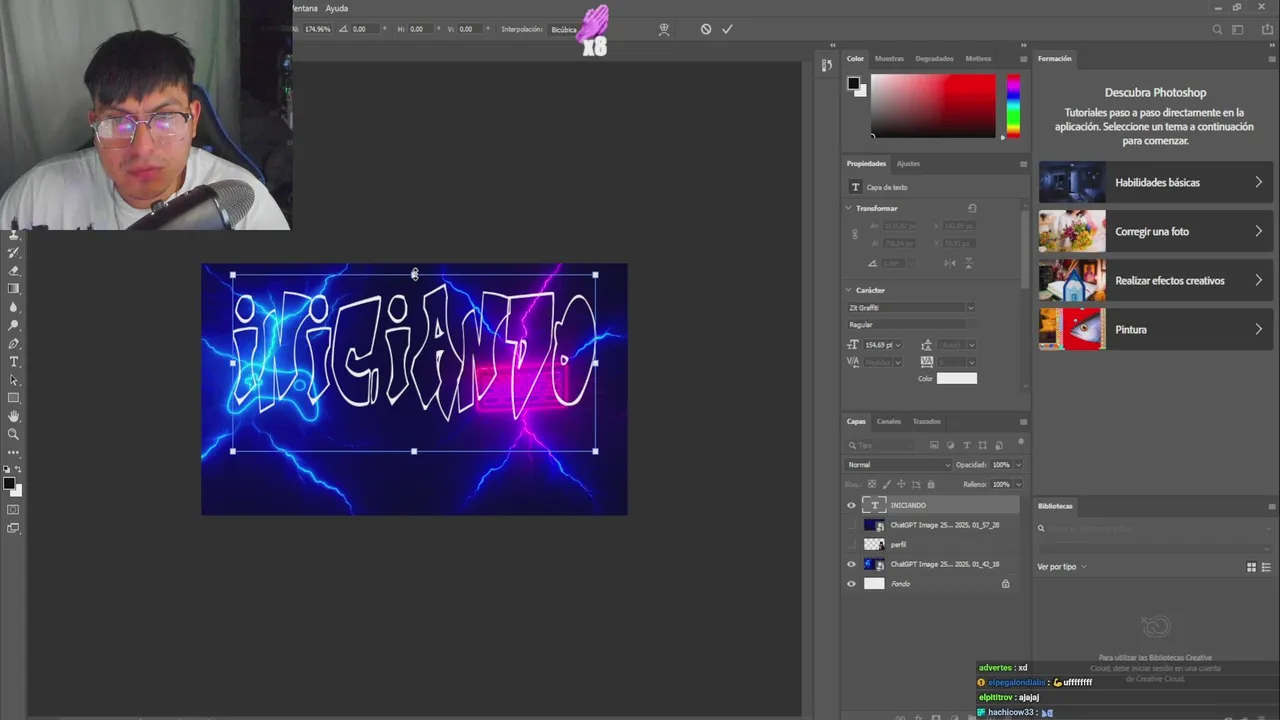Select the Hand tool
Image resolution: width=1280 pixels, height=720 pixels.
tap(14, 416)
